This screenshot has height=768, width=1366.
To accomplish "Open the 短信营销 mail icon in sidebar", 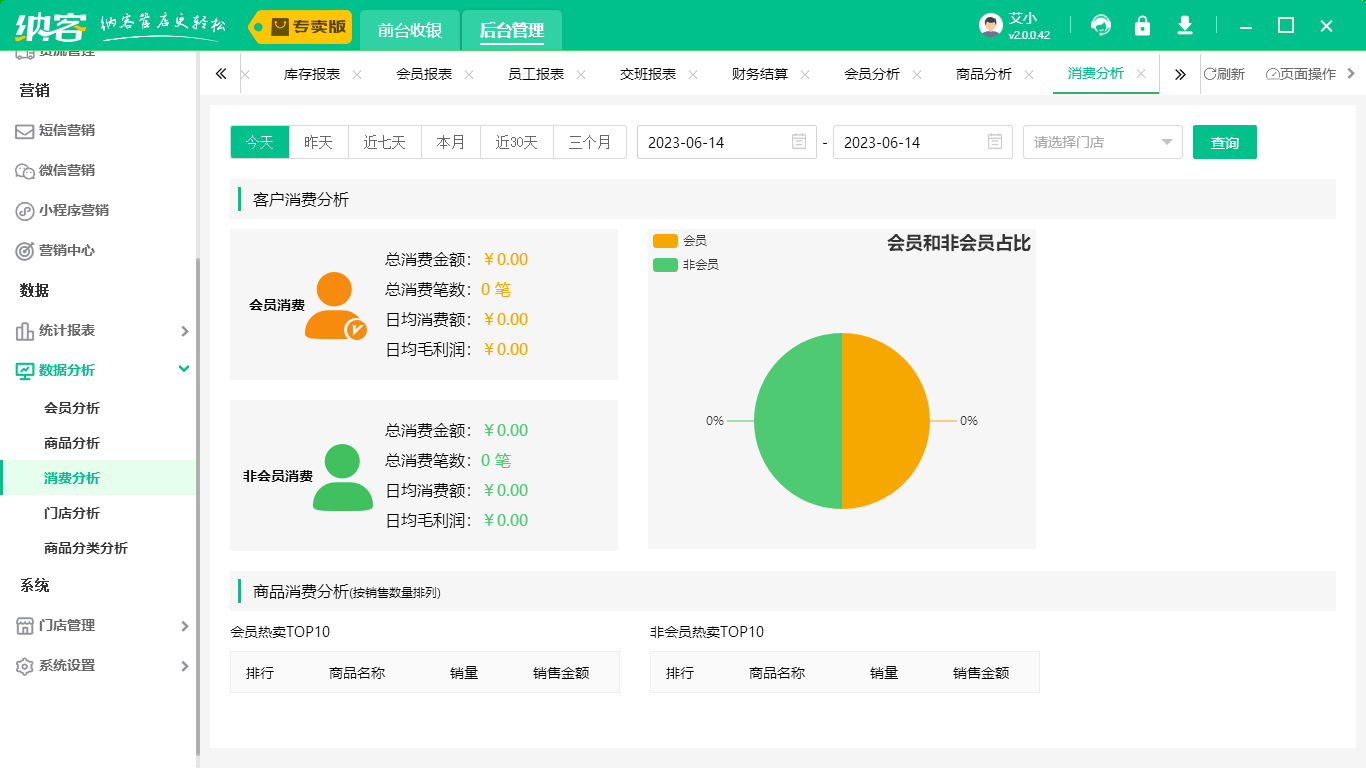I will (23, 130).
